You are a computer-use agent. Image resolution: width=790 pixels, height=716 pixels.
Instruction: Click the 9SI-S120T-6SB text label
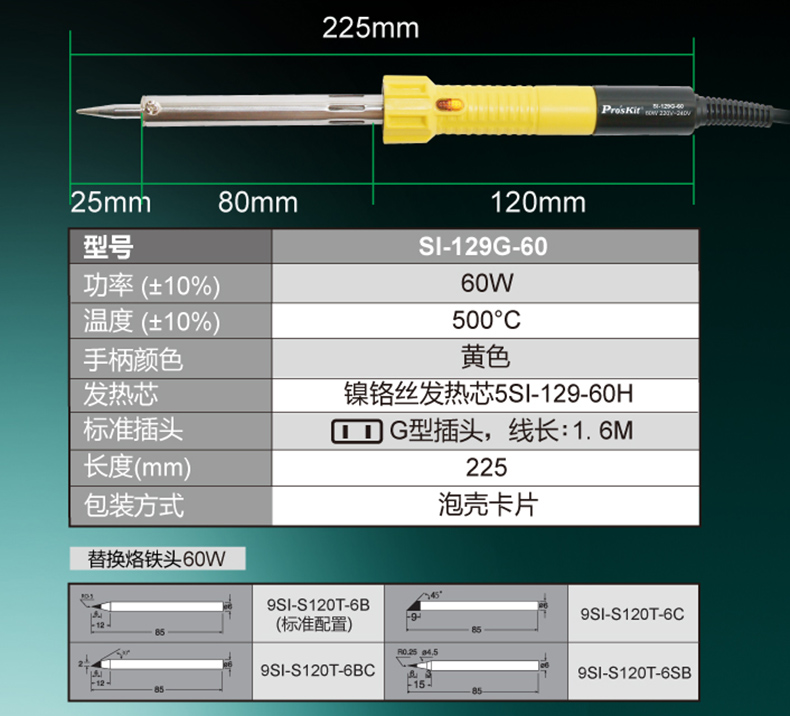click(x=634, y=672)
